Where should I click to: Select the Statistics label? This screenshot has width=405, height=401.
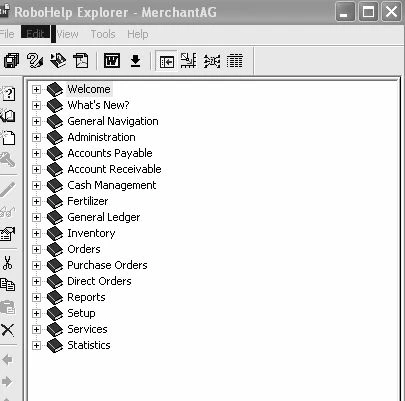click(89, 345)
